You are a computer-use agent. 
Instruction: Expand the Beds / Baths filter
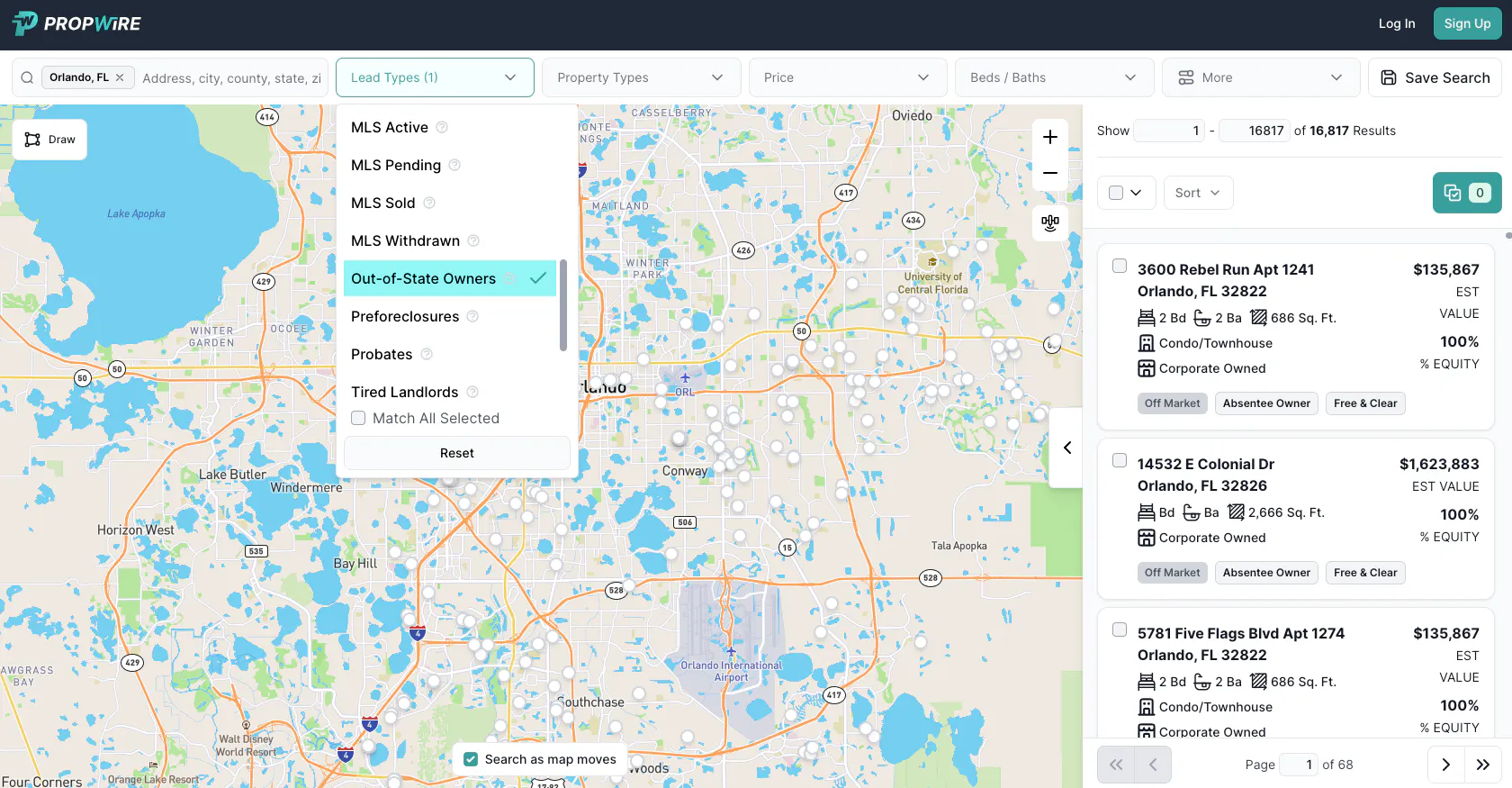(x=1053, y=77)
